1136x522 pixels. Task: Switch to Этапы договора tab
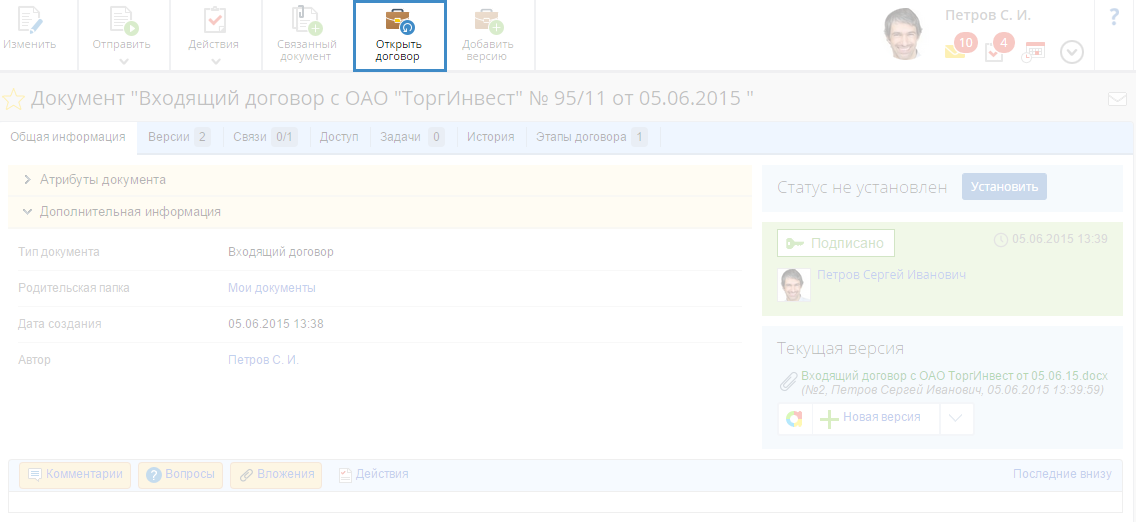[x=592, y=137]
